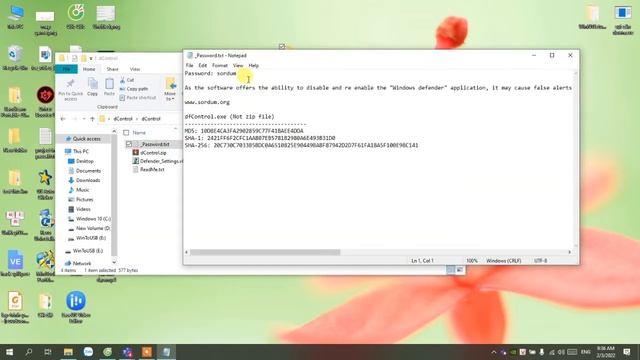Click the Notepad taskbar button
Viewport: 640px width, 360px height.
pos(166,352)
